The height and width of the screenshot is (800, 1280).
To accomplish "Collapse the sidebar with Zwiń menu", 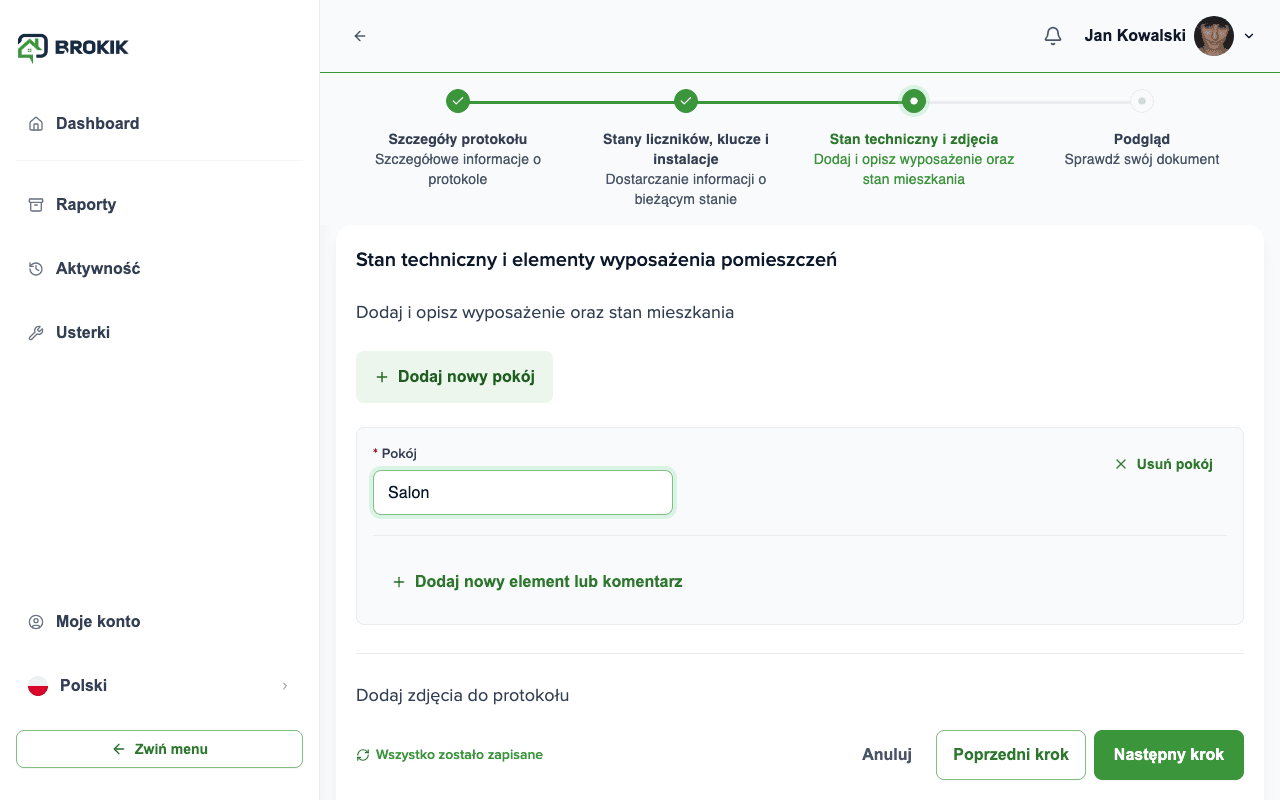I will click(159, 749).
